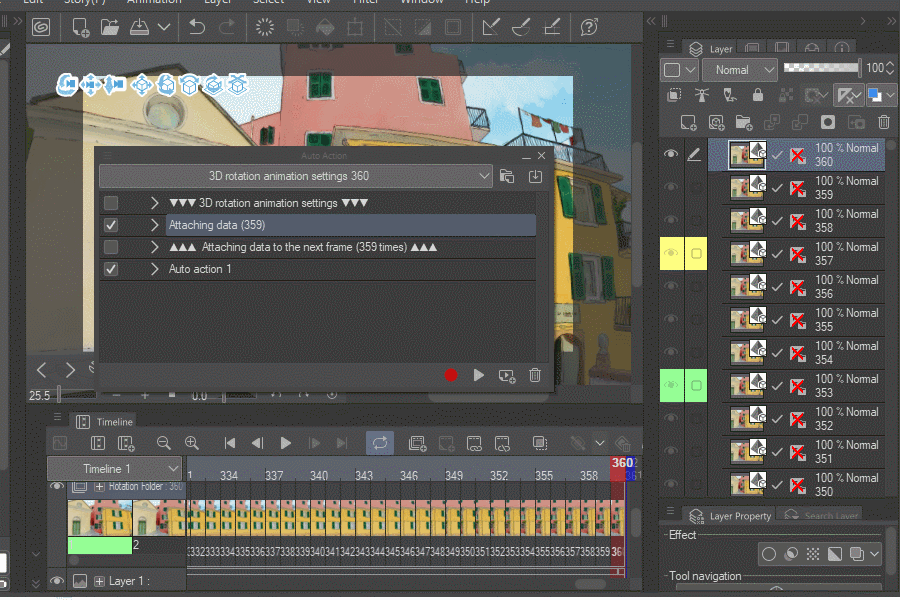Click the new raster layer icon
Viewport: 900px width, 600px height.
click(x=688, y=122)
